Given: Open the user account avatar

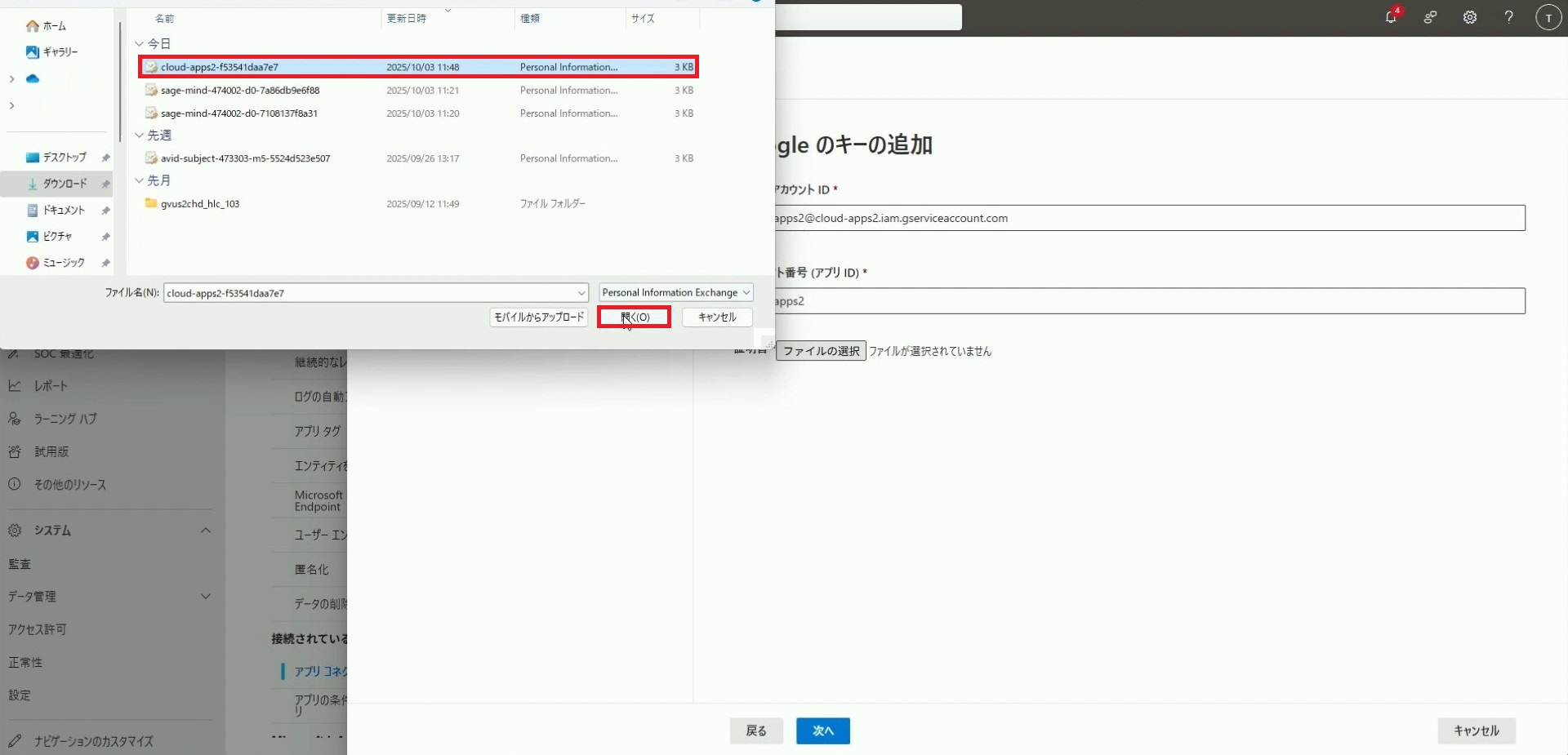Looking at the screenshot, I should 1548,17.
